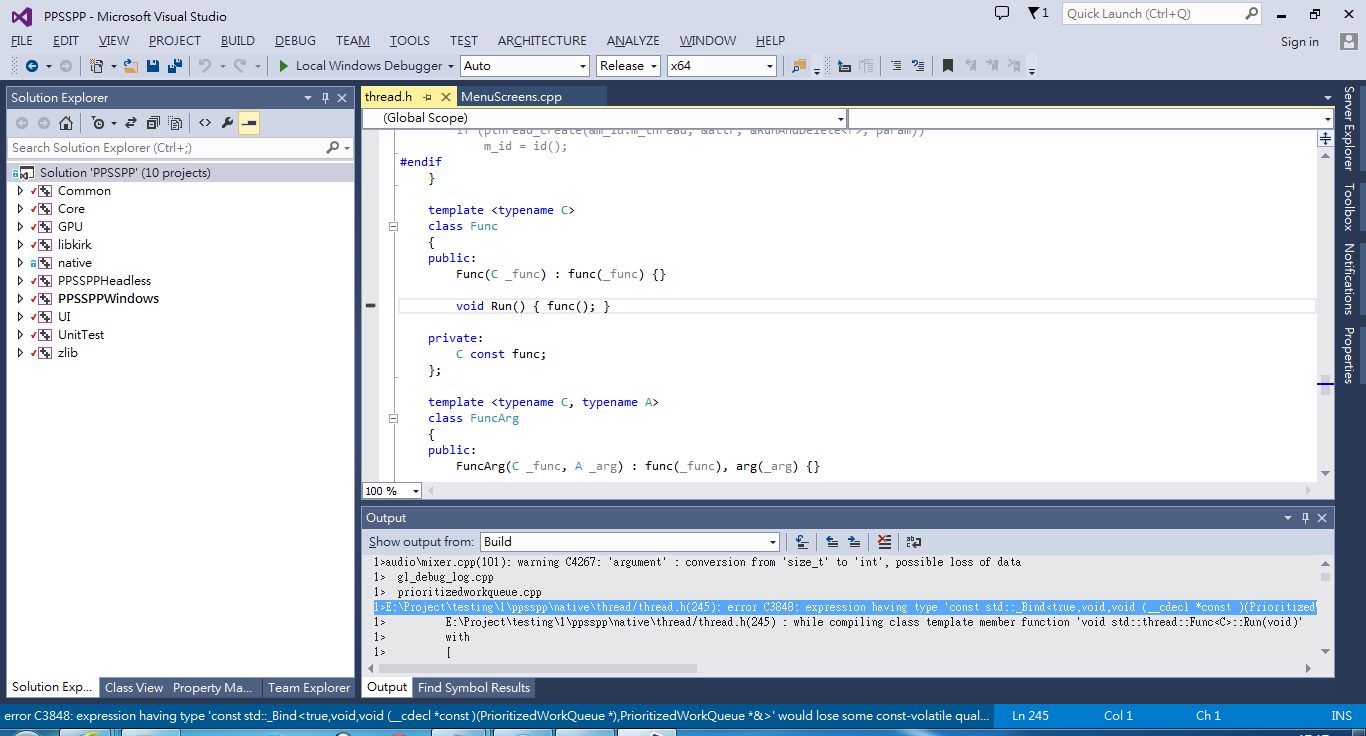Click the Find in Files toolbar icon
Screen dimensions: 1366x736
798,66
